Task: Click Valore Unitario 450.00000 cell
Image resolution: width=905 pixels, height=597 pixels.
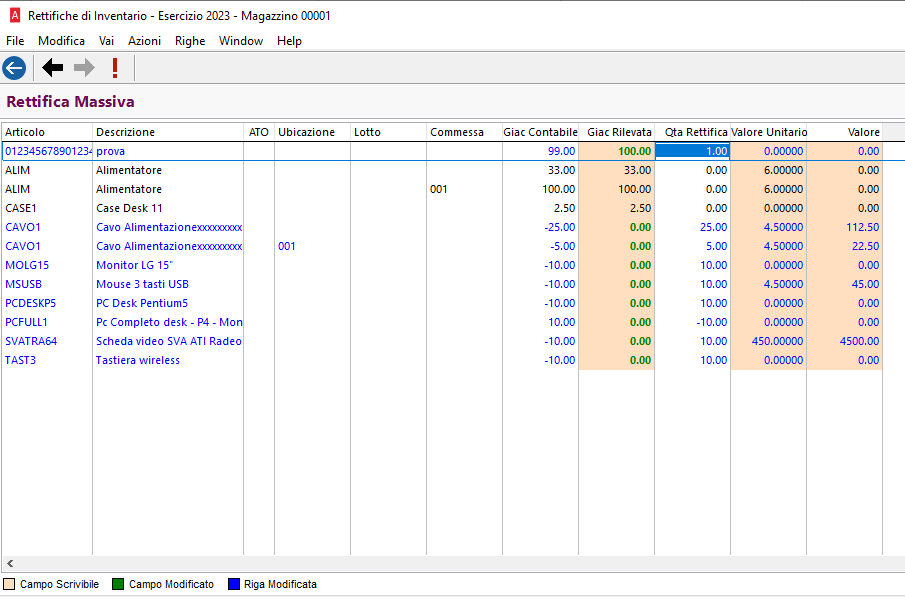Action: click(769, 342)
